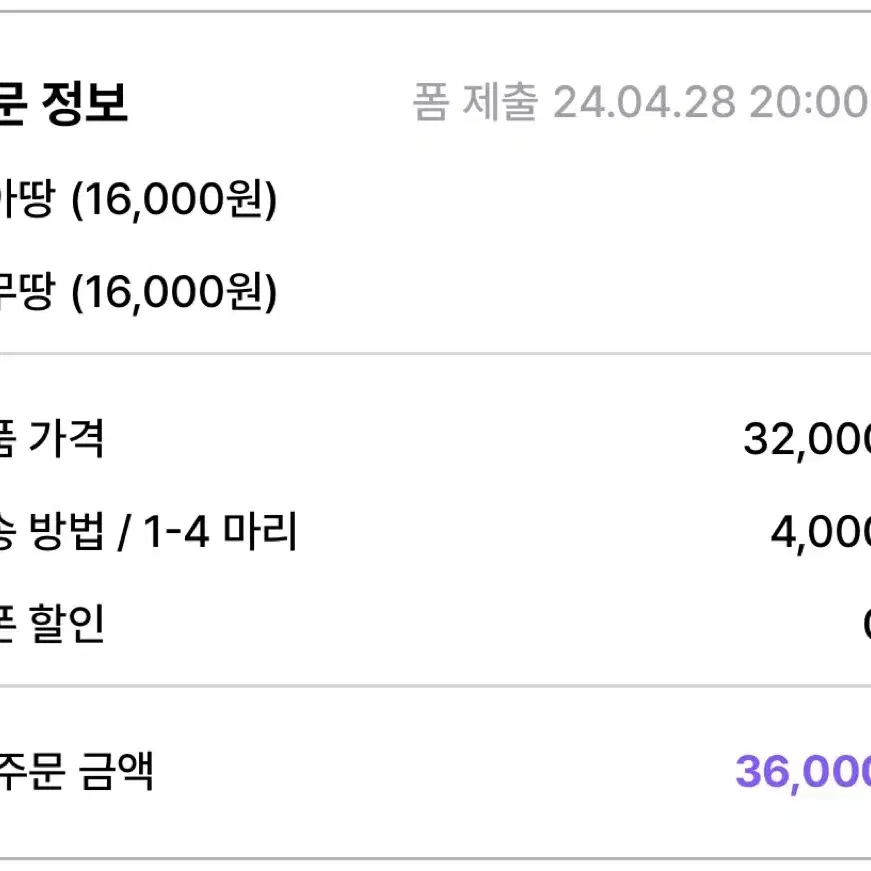This screenshot has height=871, width=871.
Task: Select the 0 discount value
Action: click(x=867, y=624)
